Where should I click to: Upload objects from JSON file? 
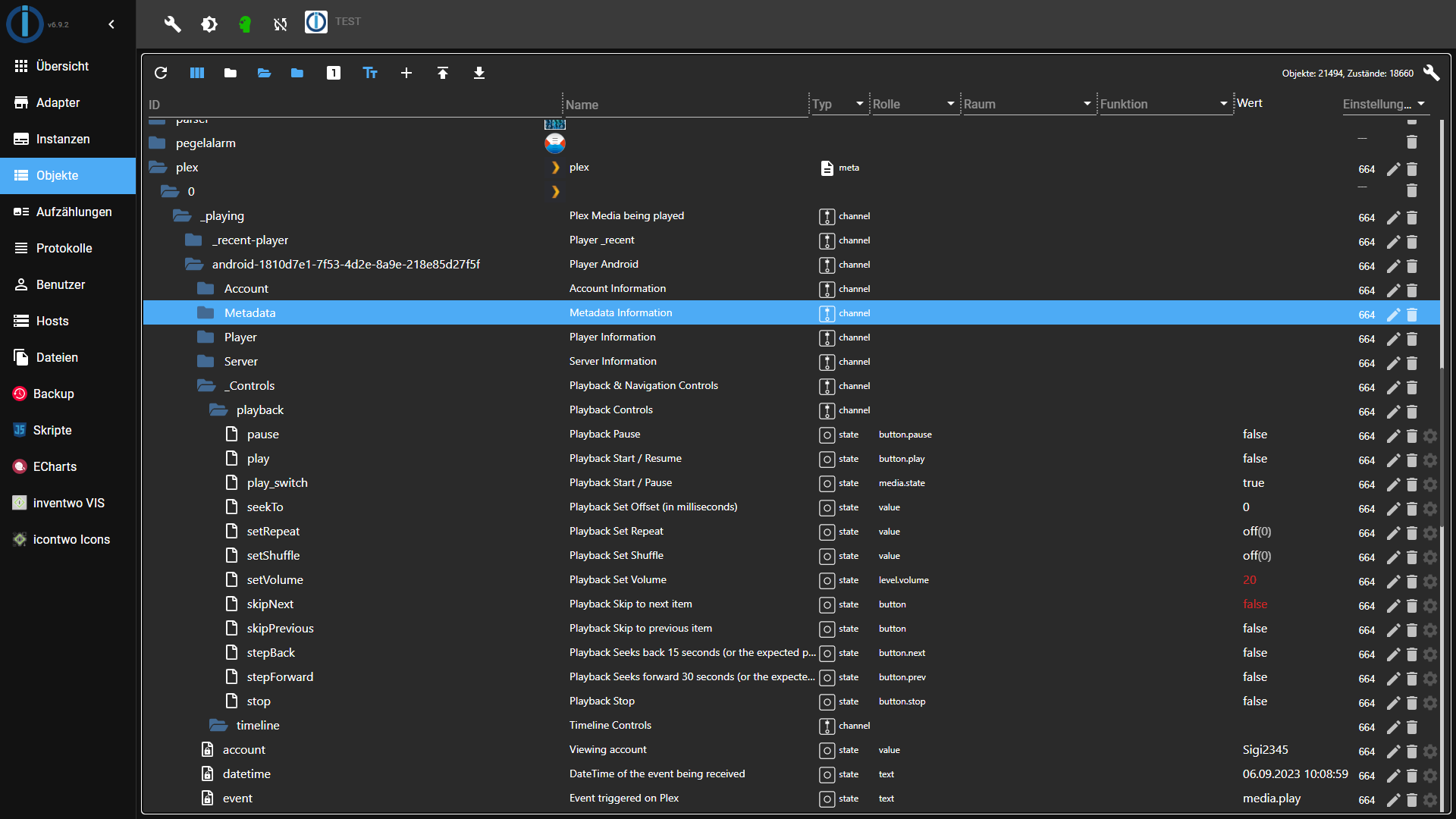coord(443,73)
